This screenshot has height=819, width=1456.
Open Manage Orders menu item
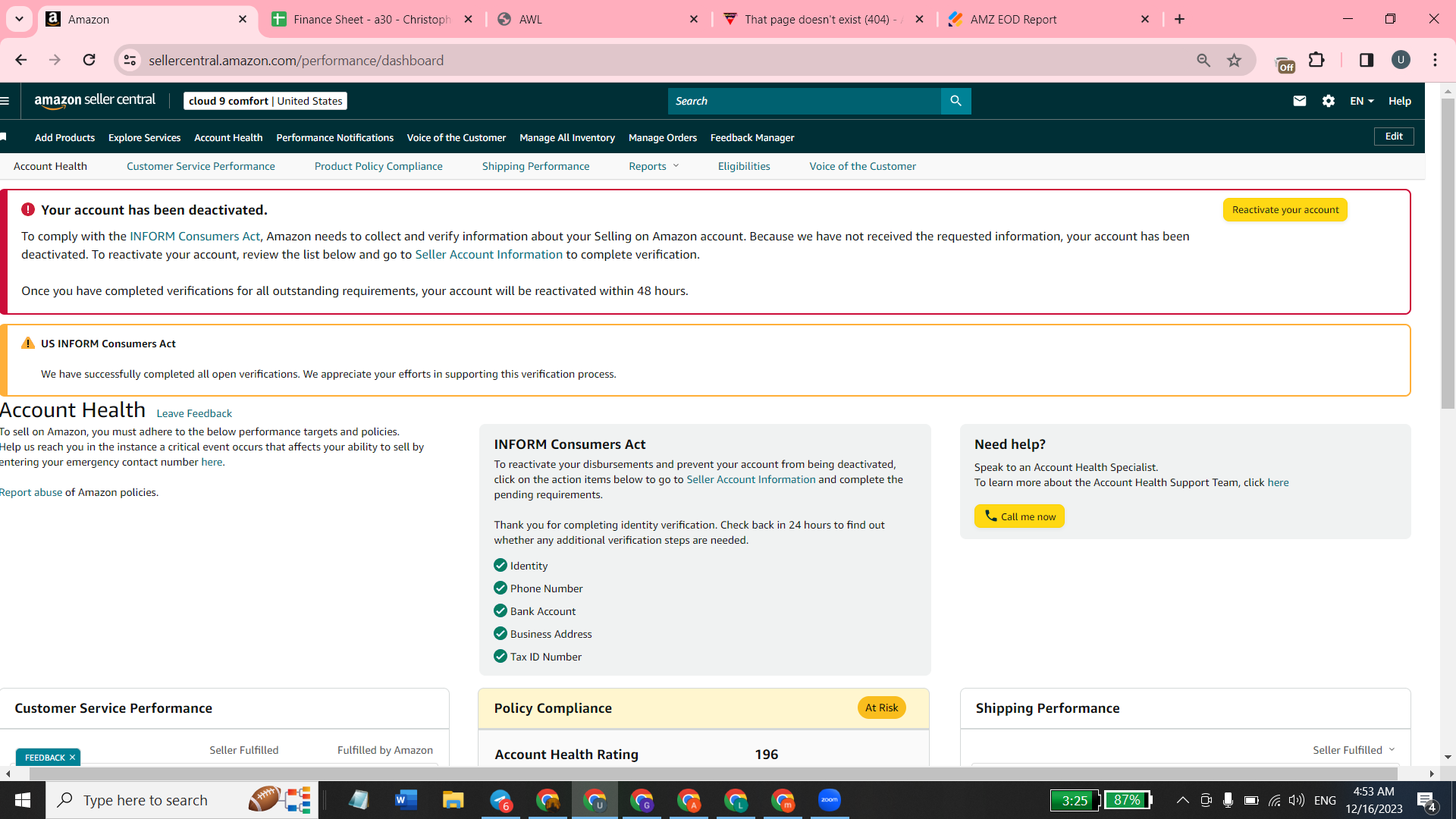(x=663, y=137)
